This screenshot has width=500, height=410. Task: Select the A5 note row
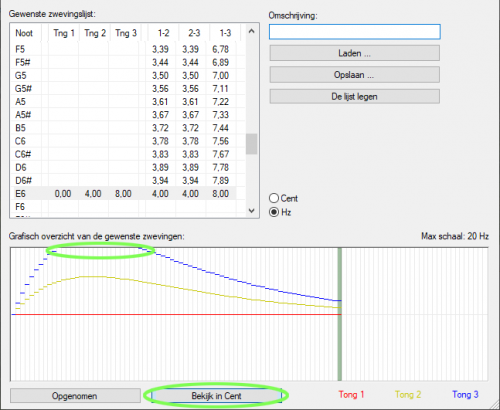point(128,102)
